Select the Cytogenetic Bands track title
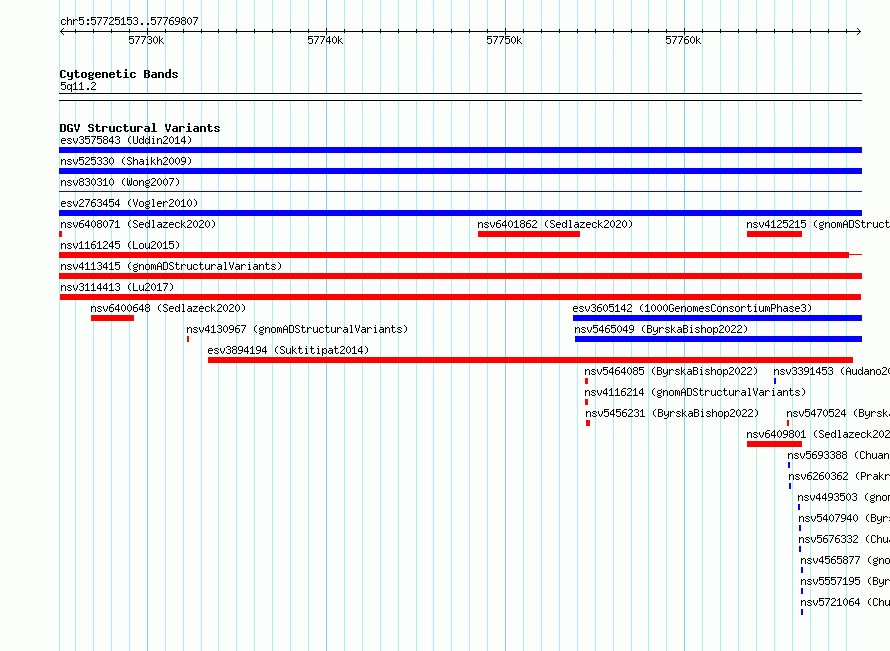 [119, 74]
